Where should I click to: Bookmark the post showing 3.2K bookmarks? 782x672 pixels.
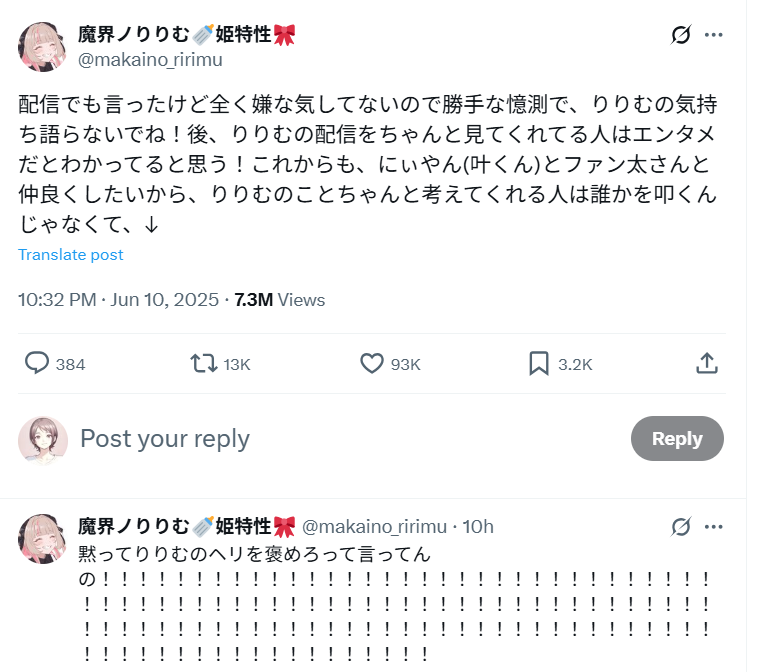click(x=539, y=363)
